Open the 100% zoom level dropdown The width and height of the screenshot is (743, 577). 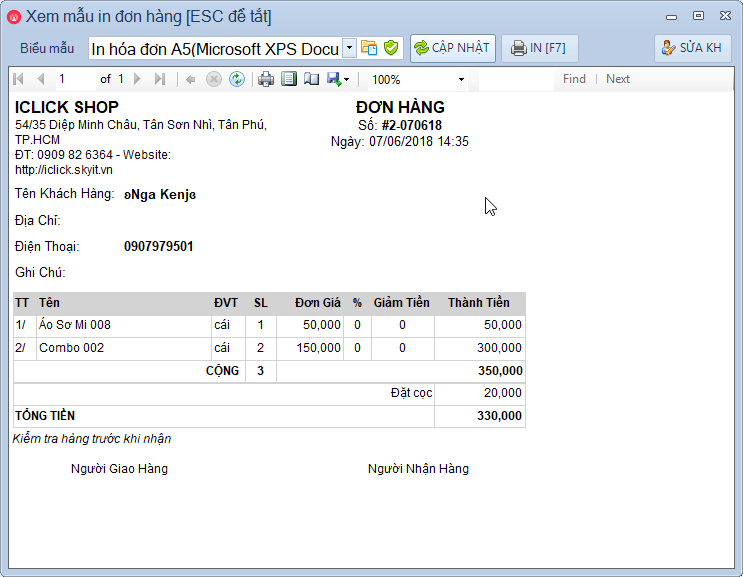pos(461,80)
